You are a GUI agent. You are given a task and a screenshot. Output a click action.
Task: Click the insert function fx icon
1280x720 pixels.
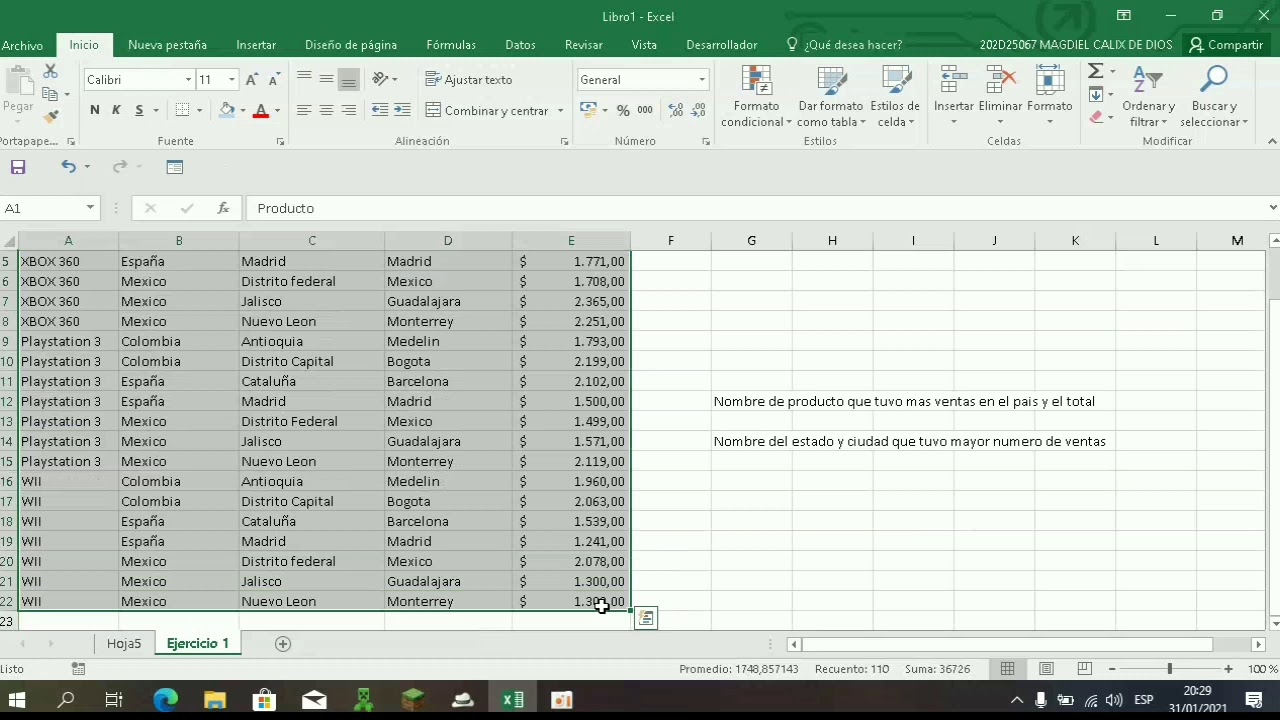(223, 208)
